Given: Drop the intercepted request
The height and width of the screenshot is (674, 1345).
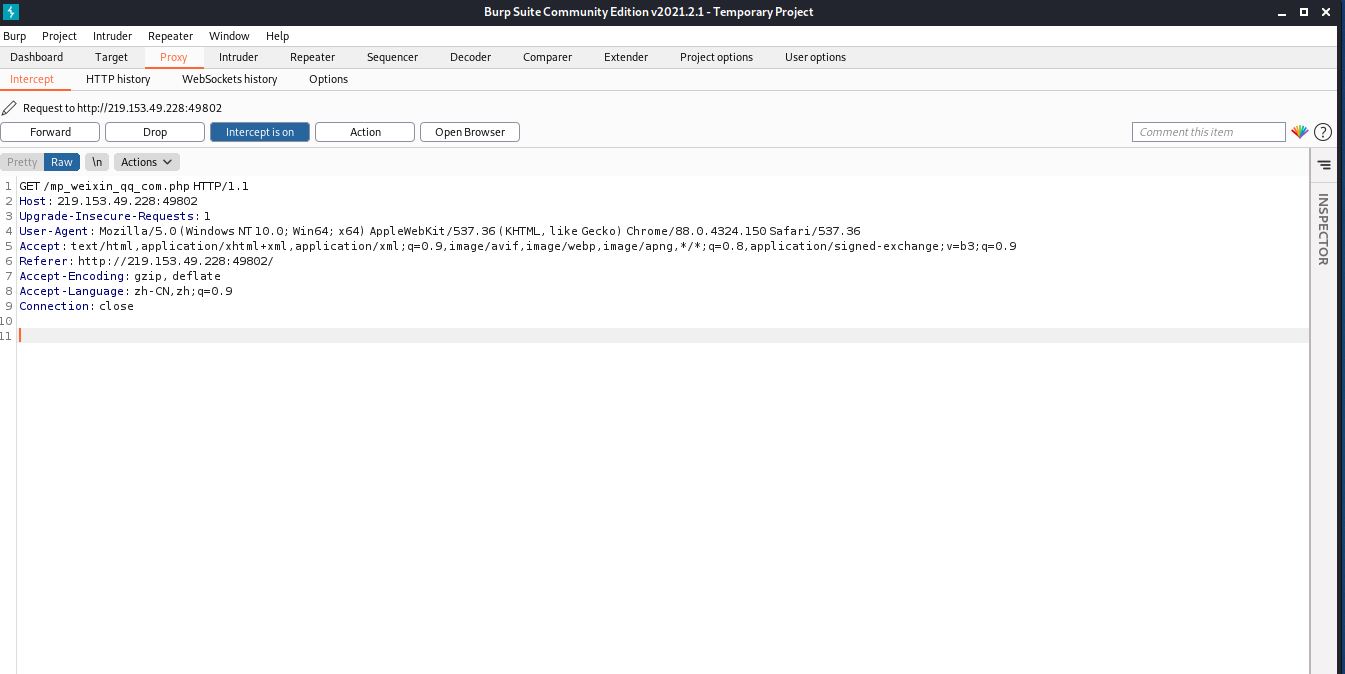Looking at the screenshot, I should (x=154, y=131).
